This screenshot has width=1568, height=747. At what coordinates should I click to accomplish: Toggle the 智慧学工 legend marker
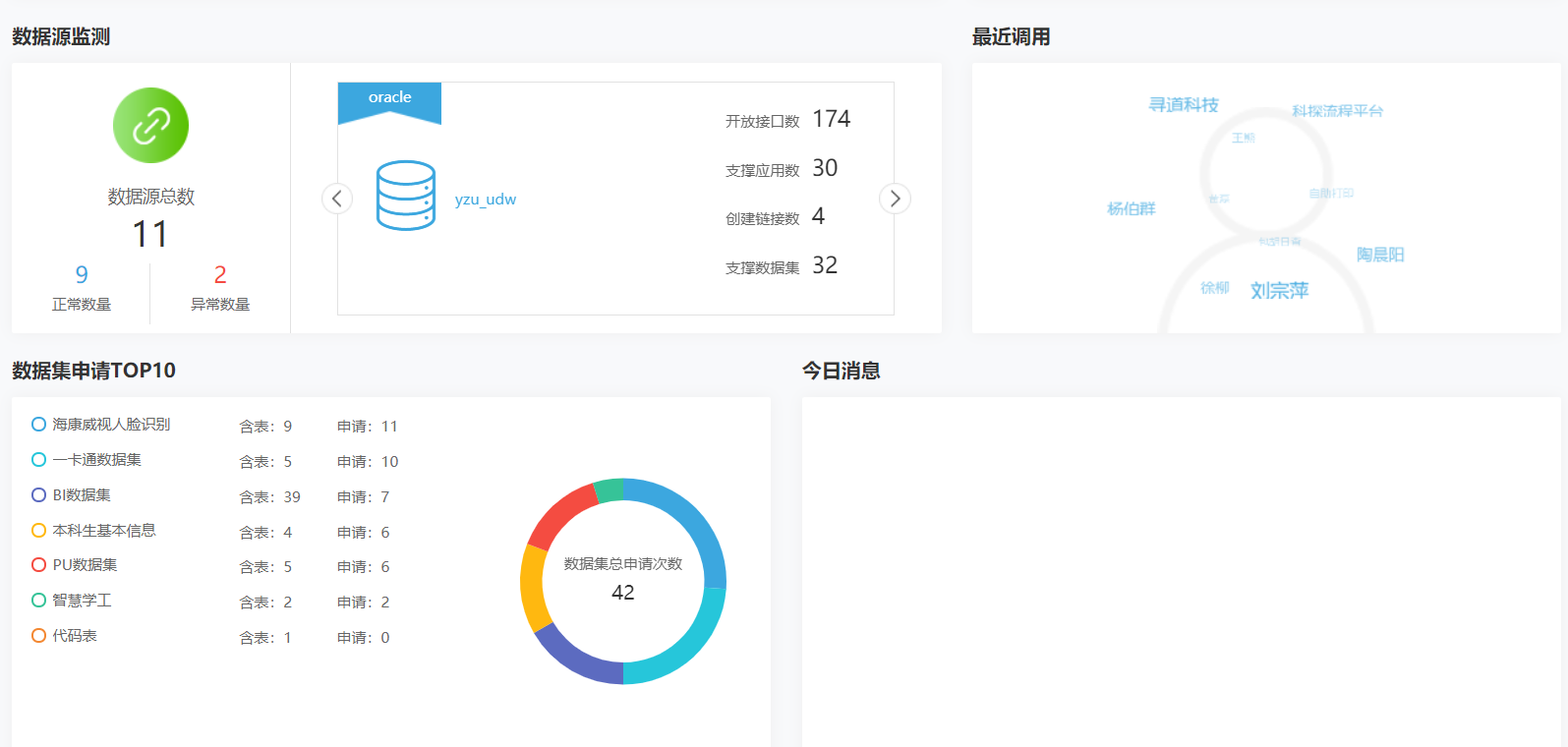coord(39,601)
